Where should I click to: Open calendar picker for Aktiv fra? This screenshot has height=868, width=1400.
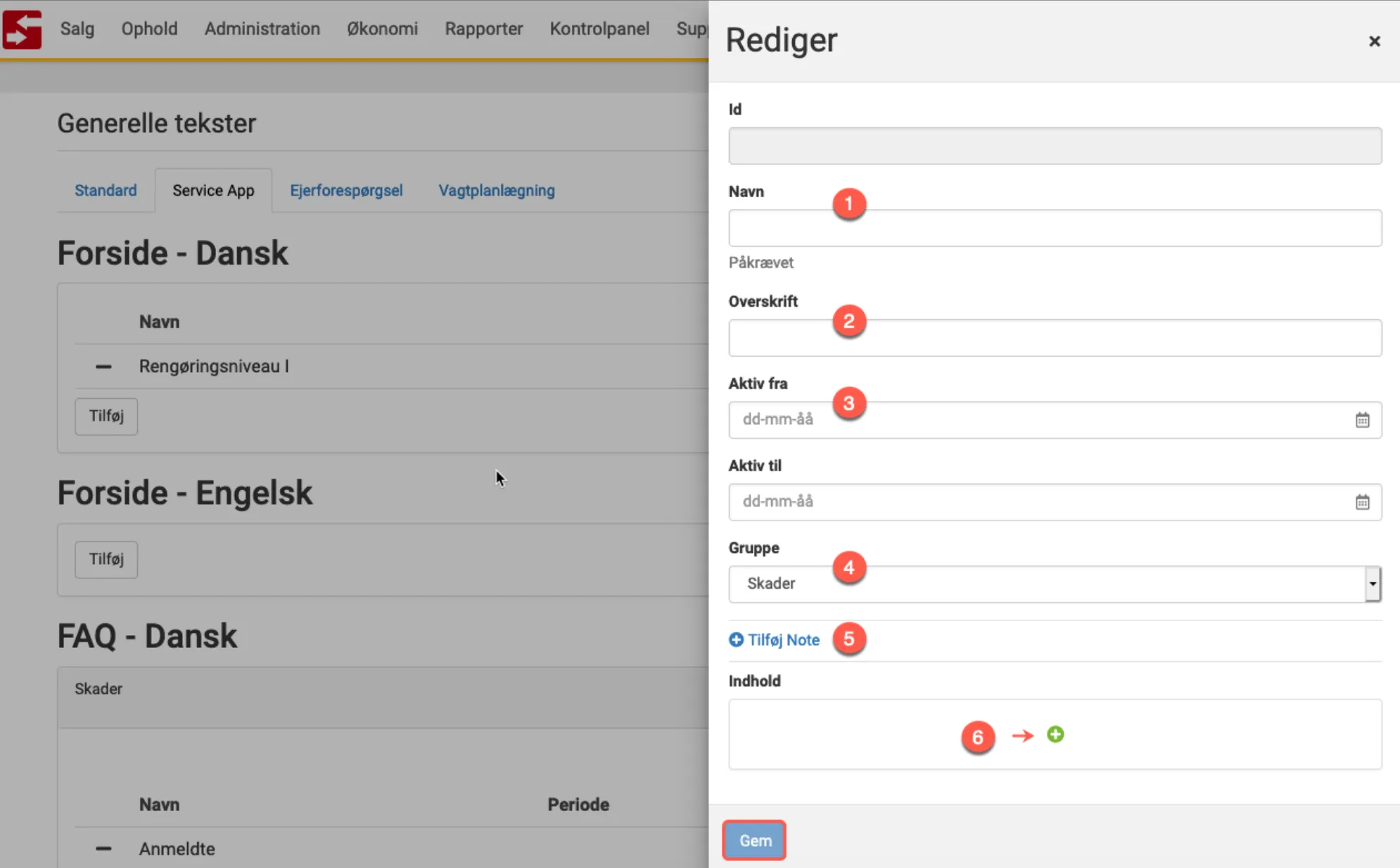[x=1362, y=420]
